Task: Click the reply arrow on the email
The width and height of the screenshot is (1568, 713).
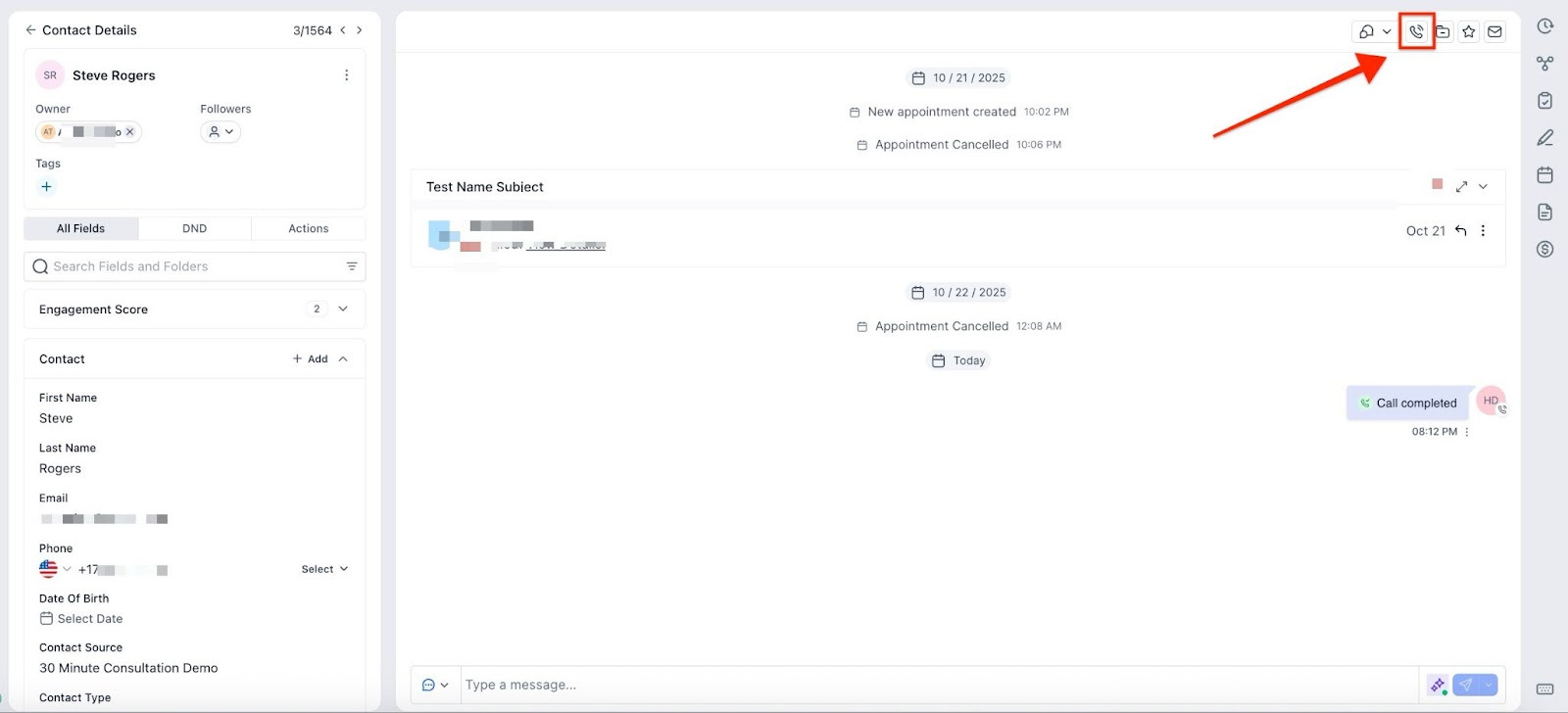Action: click(1460, 231)
